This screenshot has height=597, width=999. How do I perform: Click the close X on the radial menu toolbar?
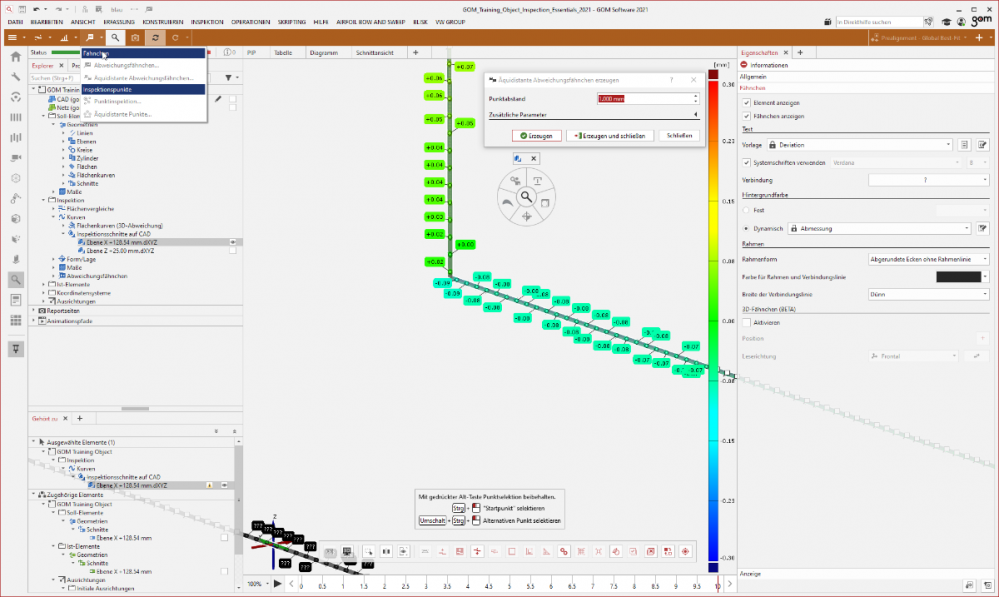click(534, 159)
